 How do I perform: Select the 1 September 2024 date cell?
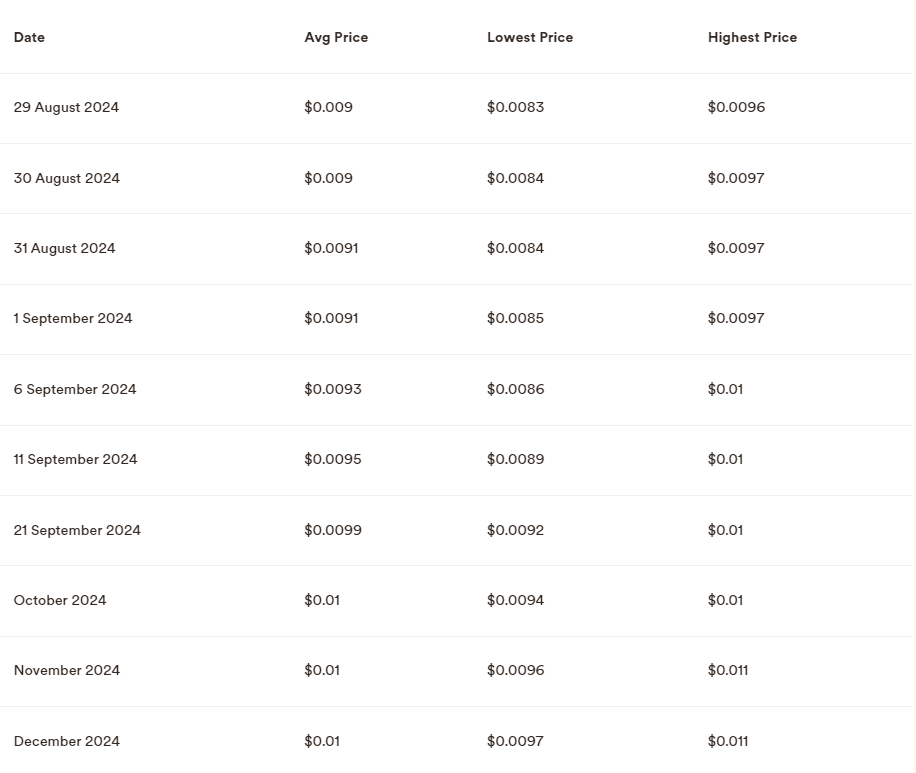[73, 319]
